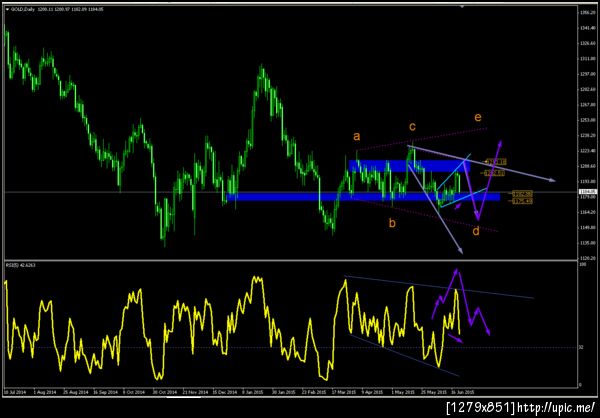Click the GOLD,Daily symbol title dropdown triangle
The image size is (600, 418).
pos(7,9)
